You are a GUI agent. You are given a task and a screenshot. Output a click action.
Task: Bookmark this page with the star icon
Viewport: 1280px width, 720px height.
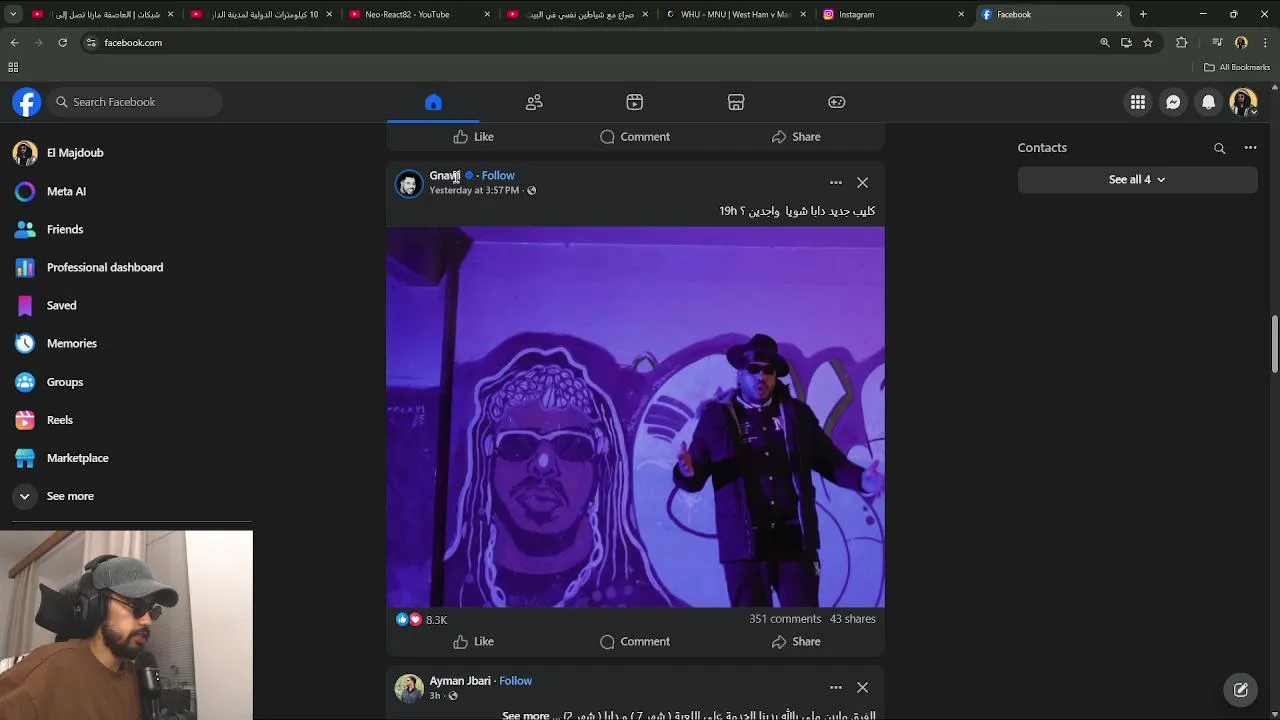(1148, 43)
